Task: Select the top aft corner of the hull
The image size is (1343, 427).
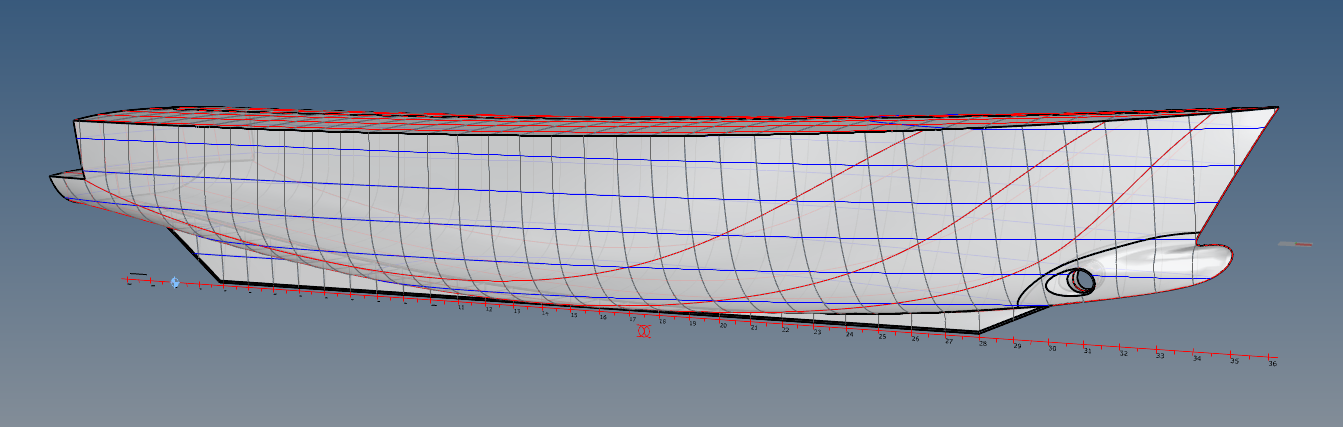Action: tap(76, 122)
